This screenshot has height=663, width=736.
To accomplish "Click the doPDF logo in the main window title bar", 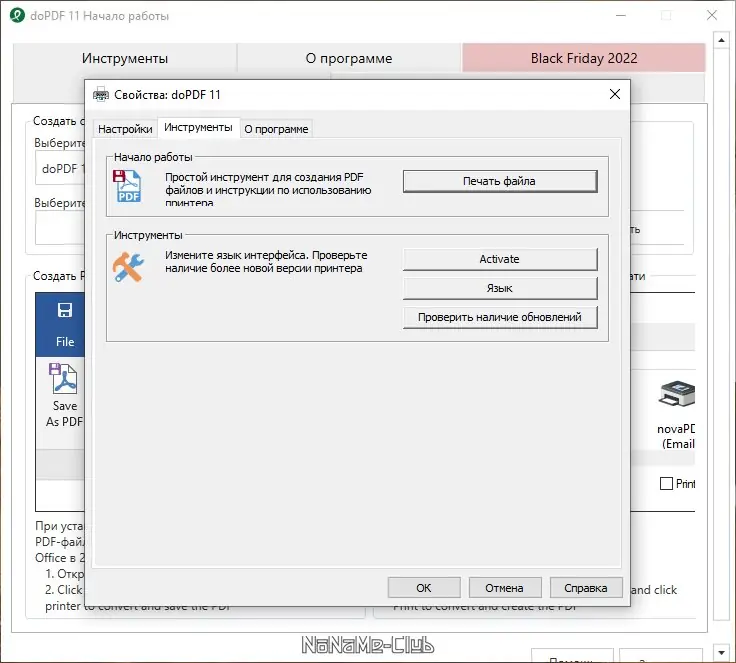I will (17, 15).
